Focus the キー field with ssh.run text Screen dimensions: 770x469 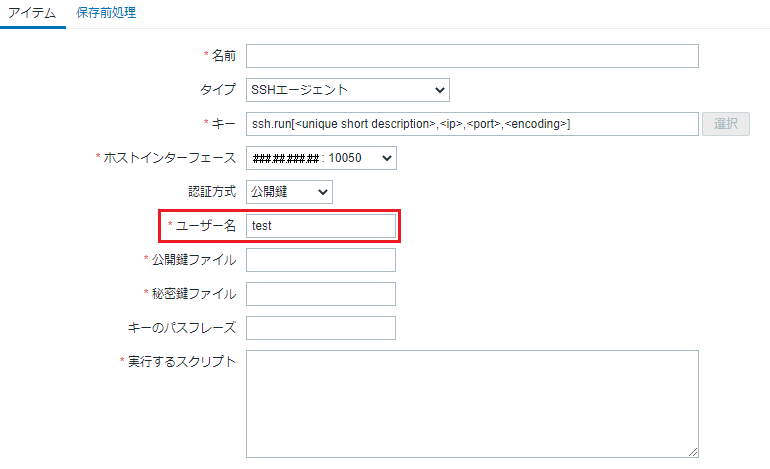[x=472, y=124]
